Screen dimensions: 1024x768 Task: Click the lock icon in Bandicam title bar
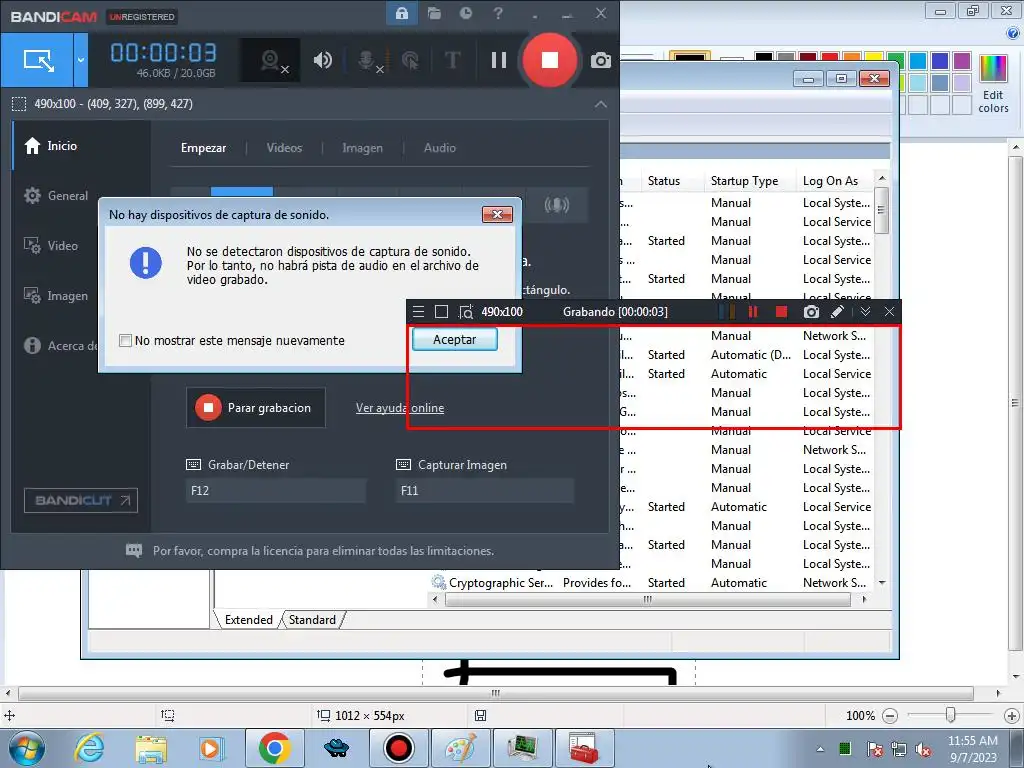pyautogui.click(x=402, y=13)
